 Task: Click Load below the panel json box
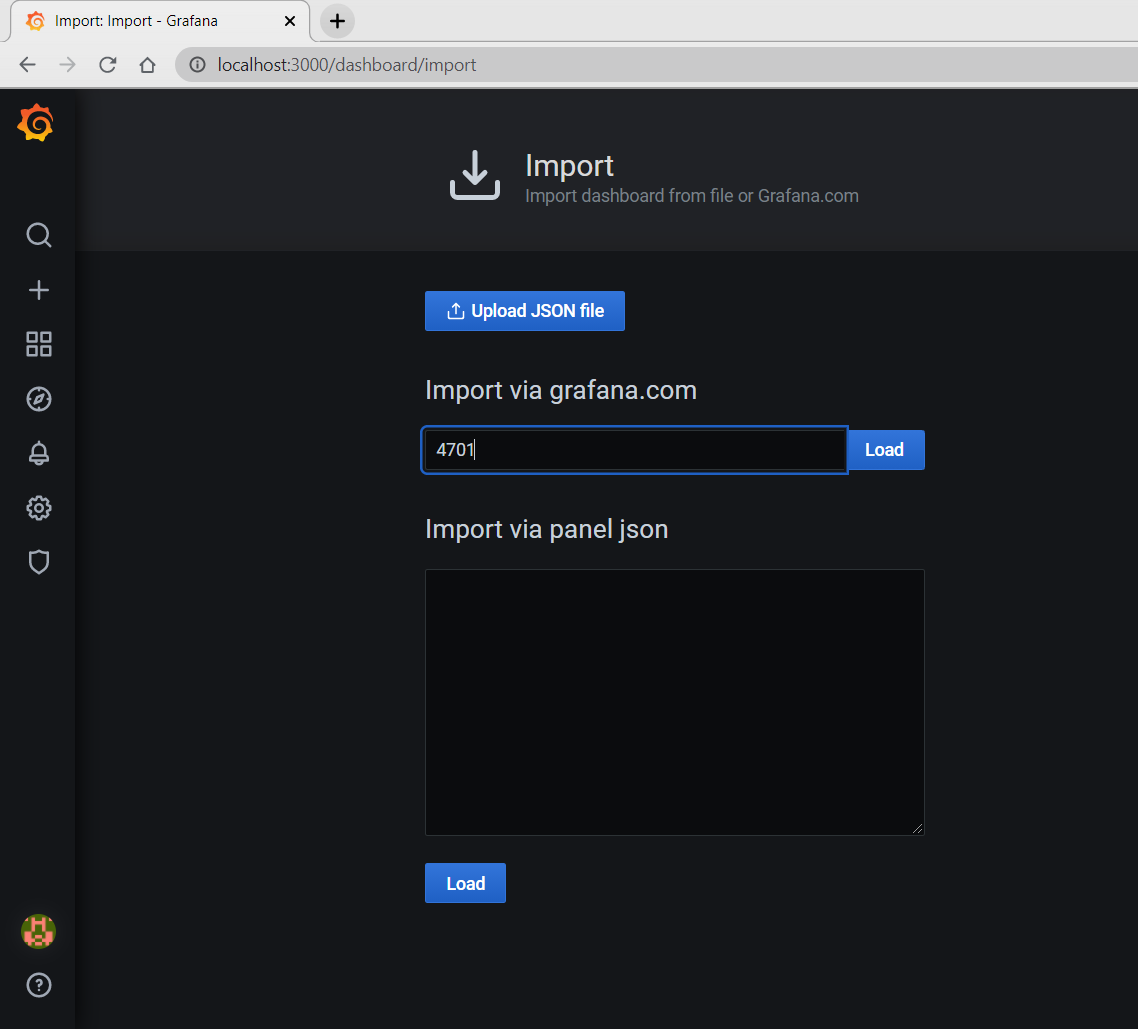(x=465, y=883)
